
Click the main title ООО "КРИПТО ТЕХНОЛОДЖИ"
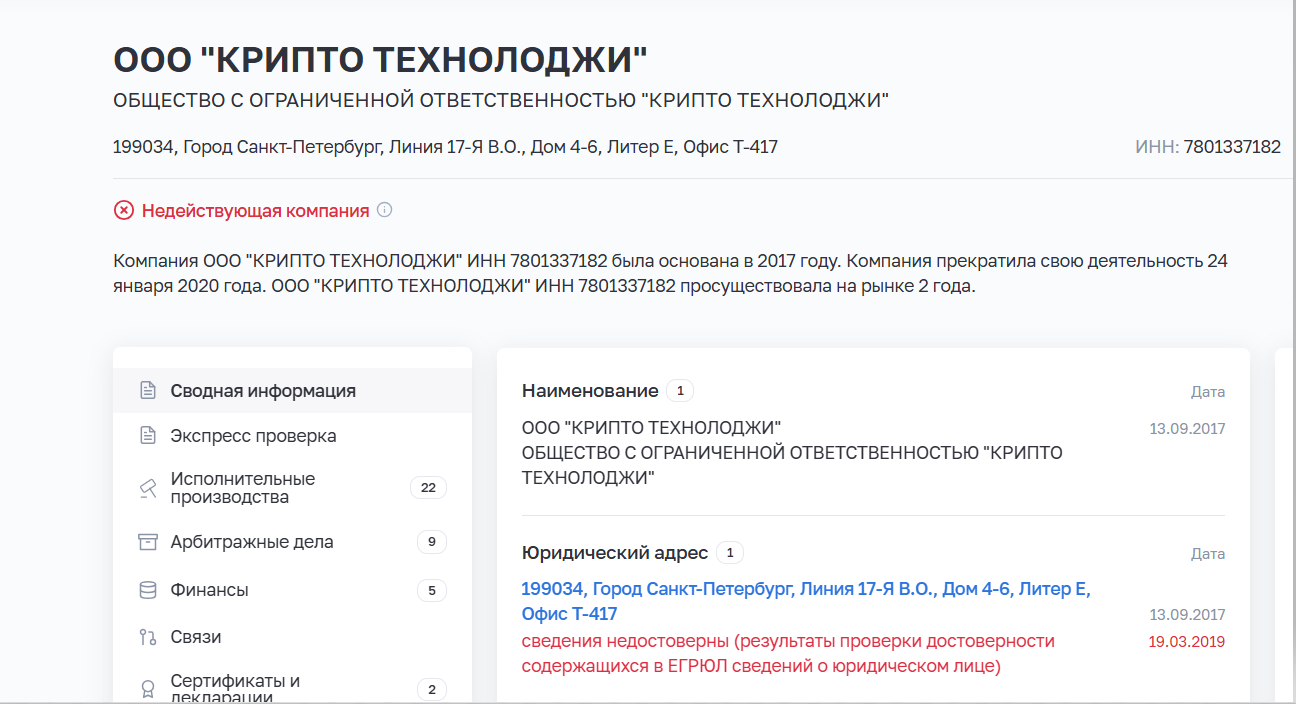click(381, 60)
